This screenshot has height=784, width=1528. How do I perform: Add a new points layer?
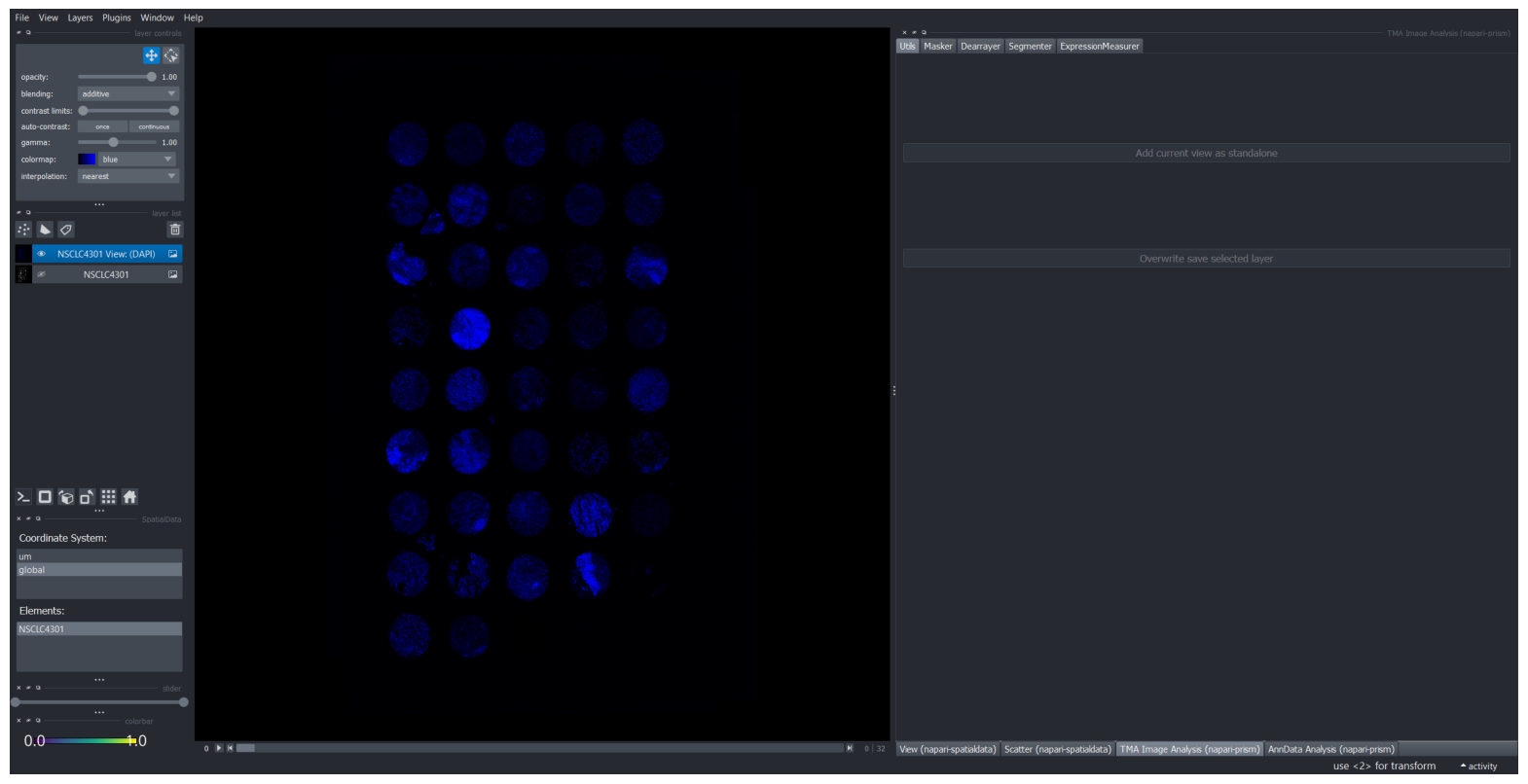coord(24,230)
